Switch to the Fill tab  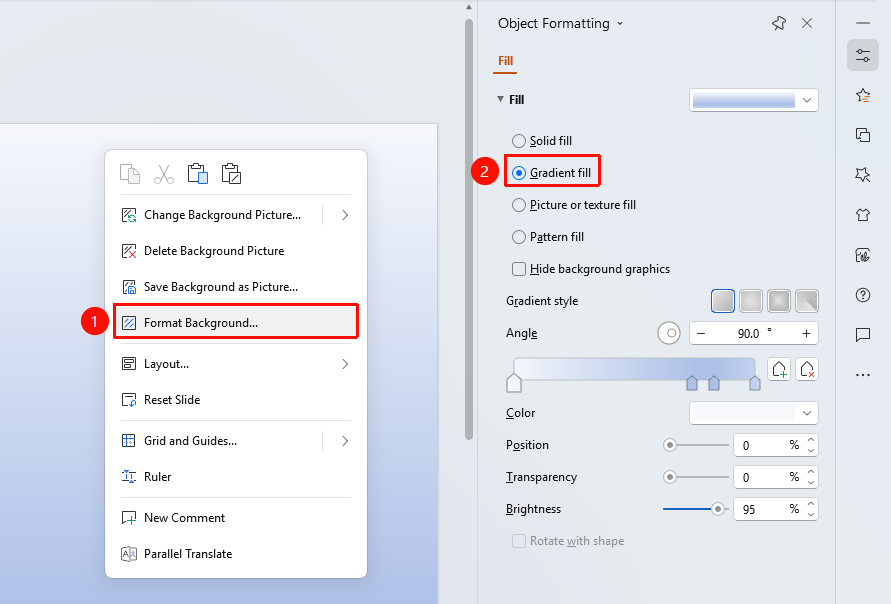coord(505,61)
